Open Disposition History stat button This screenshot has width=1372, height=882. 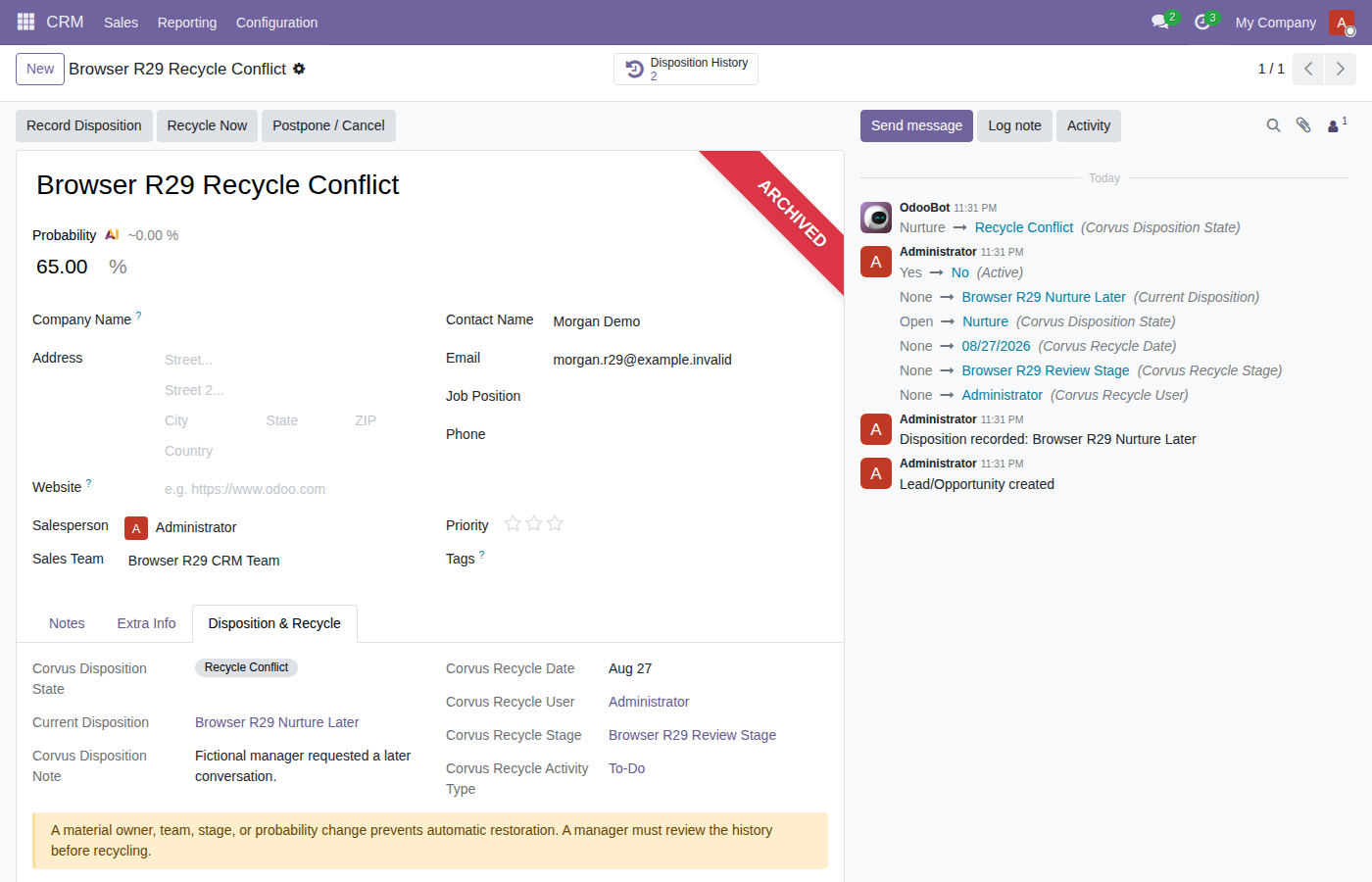pyautogui.click(x=686, y=69)
